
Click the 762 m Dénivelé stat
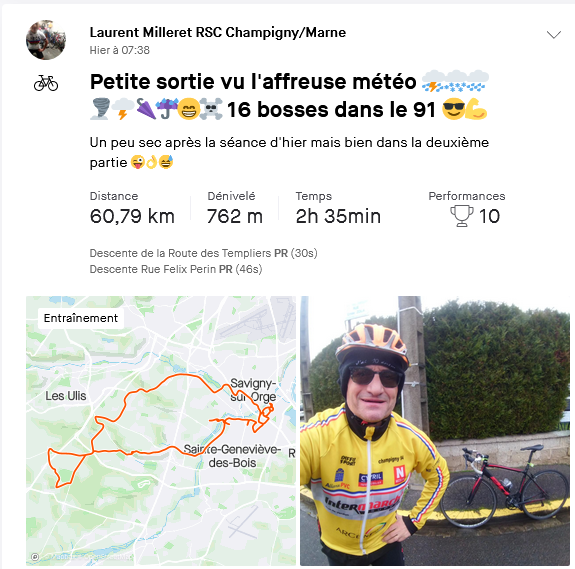[x=235, y=216]
